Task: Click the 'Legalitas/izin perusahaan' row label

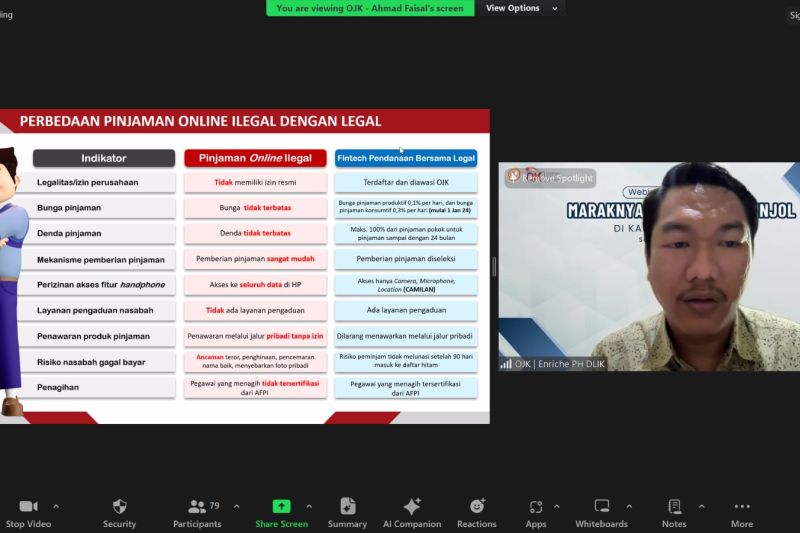Action: click(x=87, y=182)
